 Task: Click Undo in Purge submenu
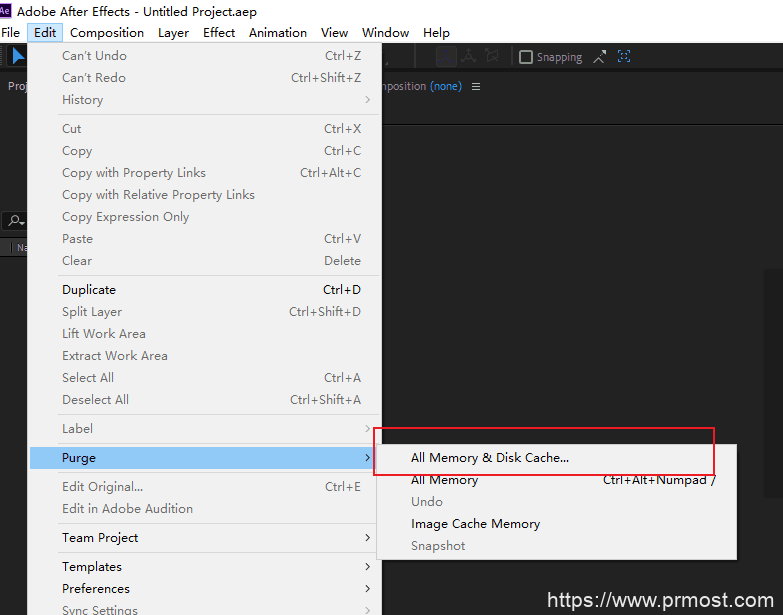tap(557, 502)
